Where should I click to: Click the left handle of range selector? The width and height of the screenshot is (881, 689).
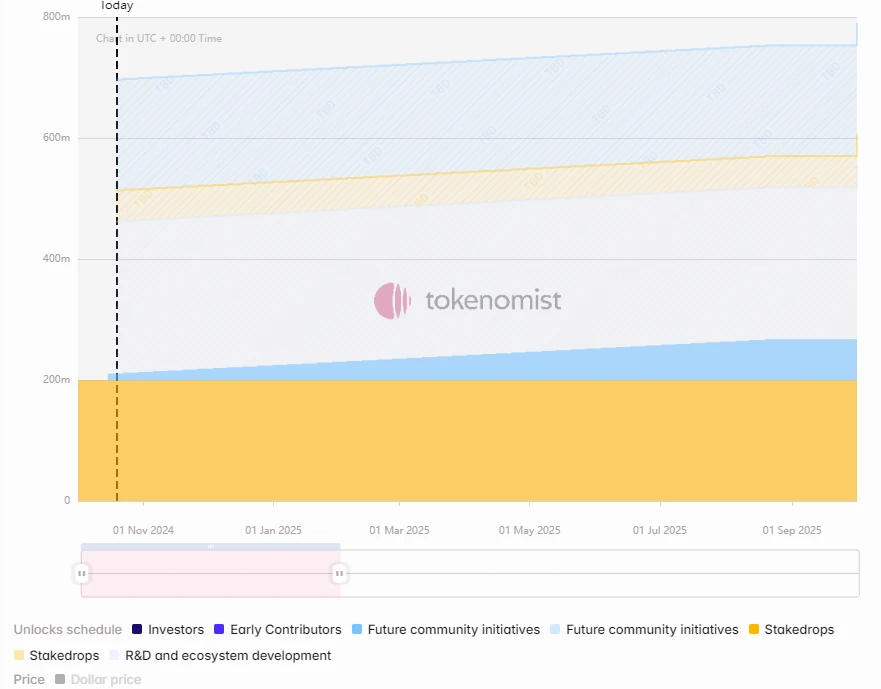pos(81,573)
